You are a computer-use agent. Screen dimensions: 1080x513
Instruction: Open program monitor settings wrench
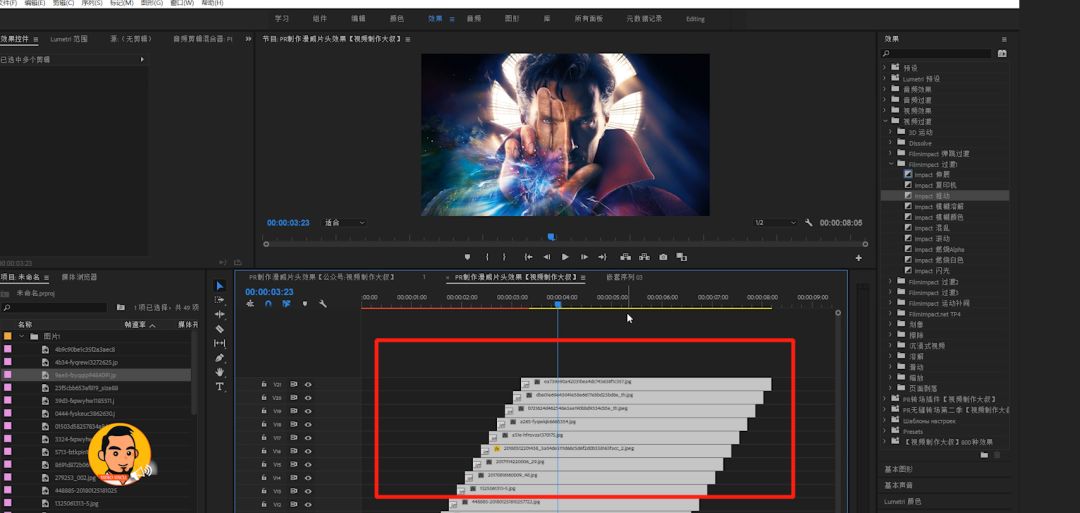[809, 223]
